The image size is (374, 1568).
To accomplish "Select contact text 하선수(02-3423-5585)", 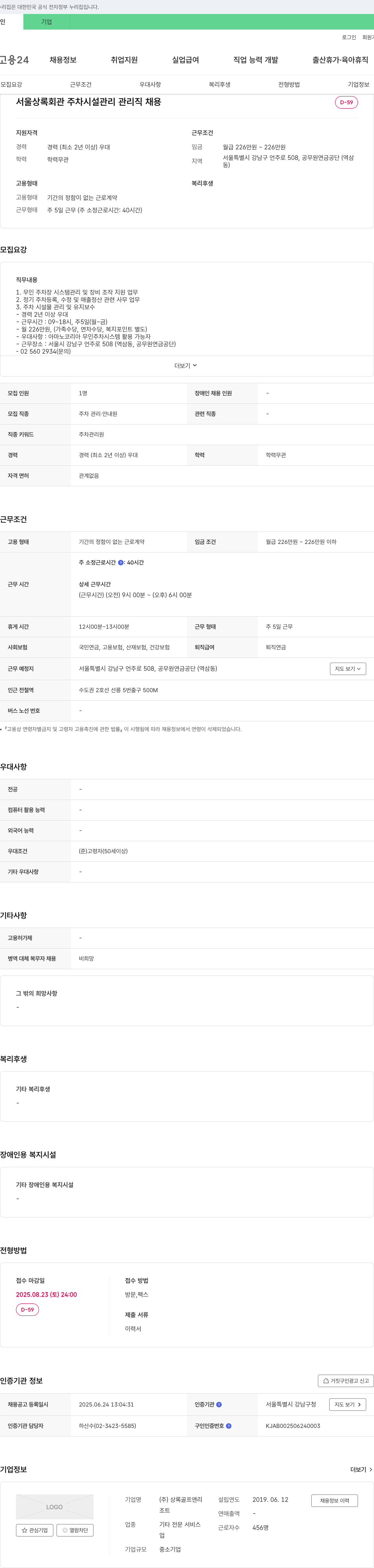I will [x=107, y=1426].
